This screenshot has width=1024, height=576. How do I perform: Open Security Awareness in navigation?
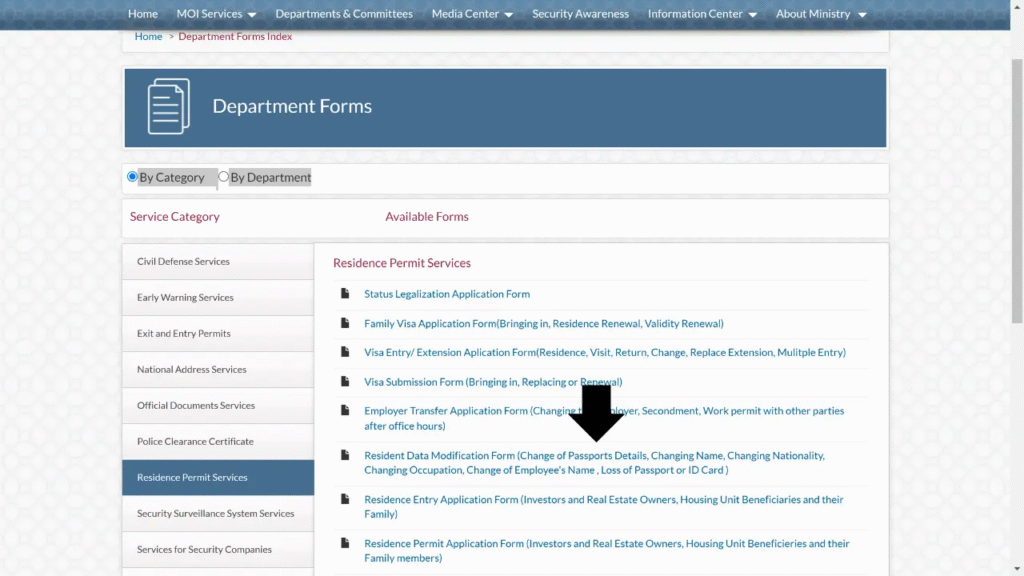[580, 14]
